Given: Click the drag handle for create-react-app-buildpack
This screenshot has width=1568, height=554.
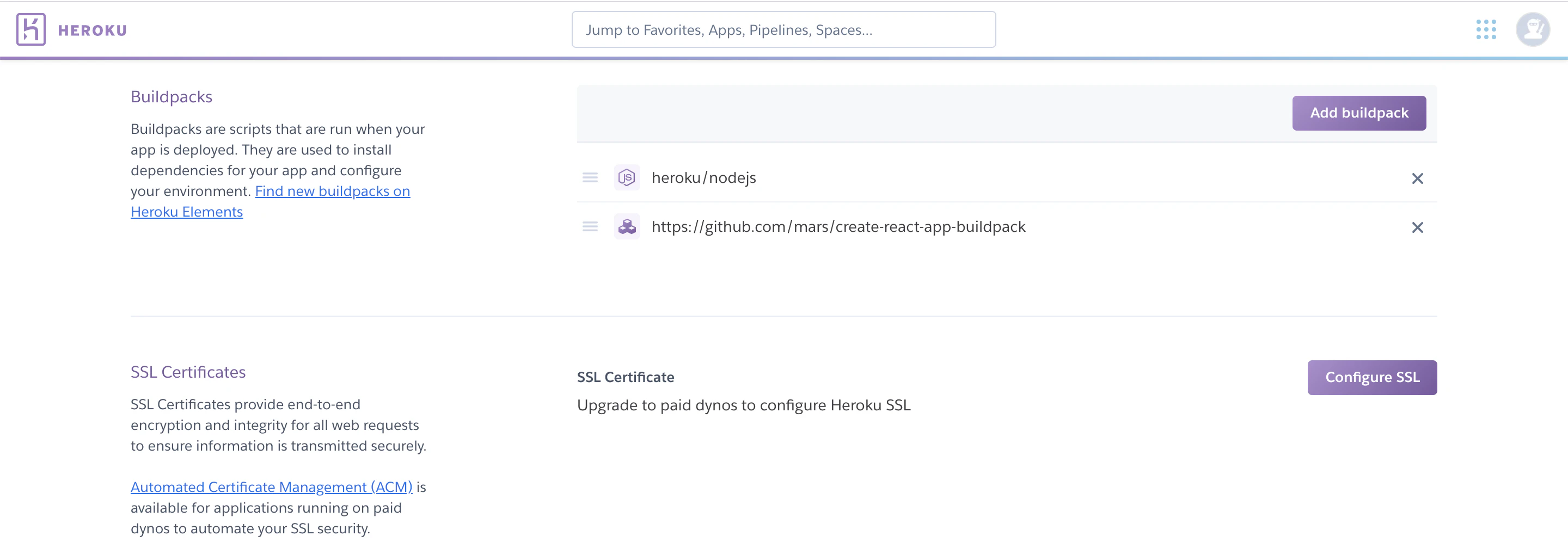Looking at the screenshot, I should 590,227.
